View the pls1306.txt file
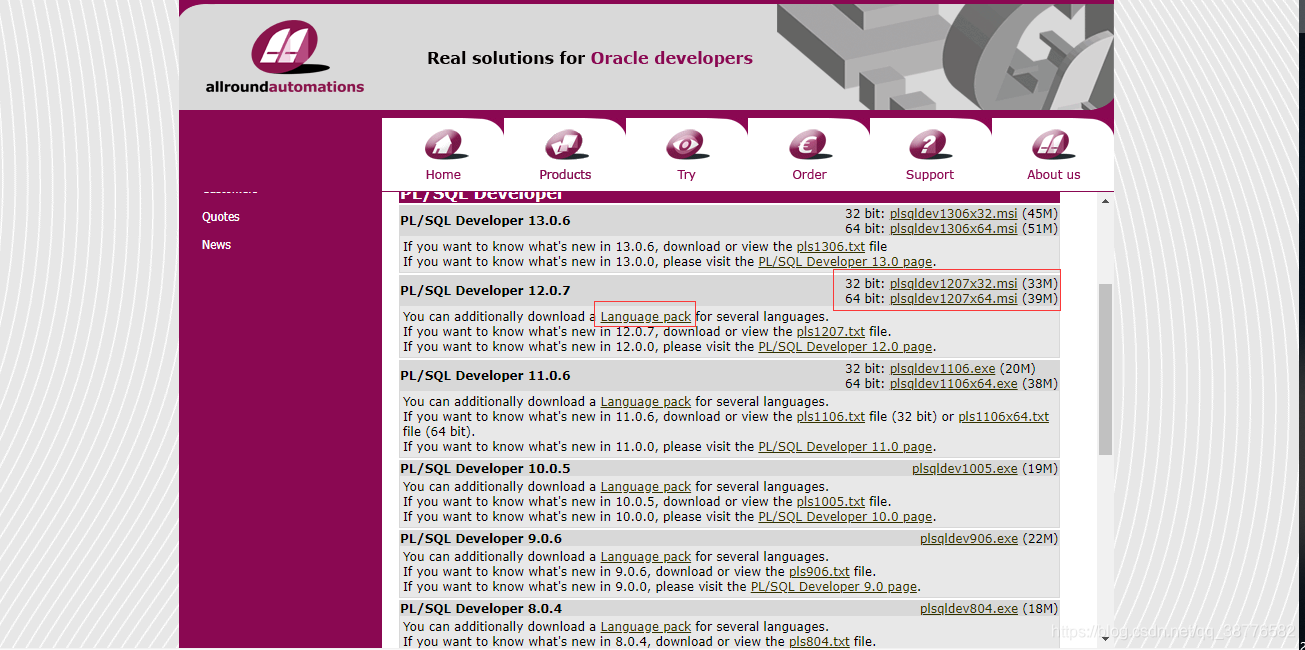This screenshot has width=1305, height=650. tap(830, 246)
